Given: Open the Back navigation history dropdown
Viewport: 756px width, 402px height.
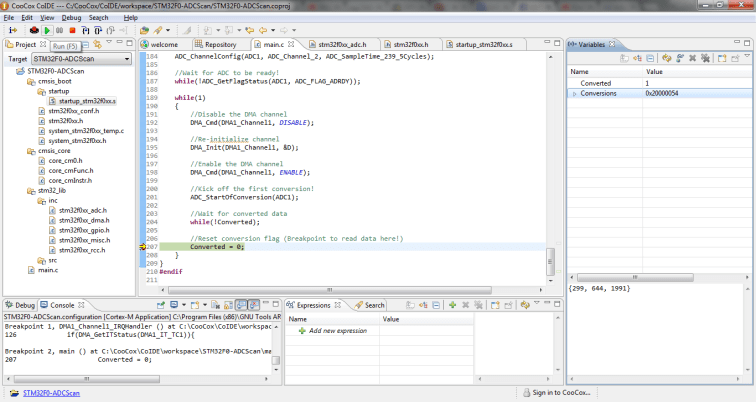Looking at the screenshot, I should click(x=273, y=30).
